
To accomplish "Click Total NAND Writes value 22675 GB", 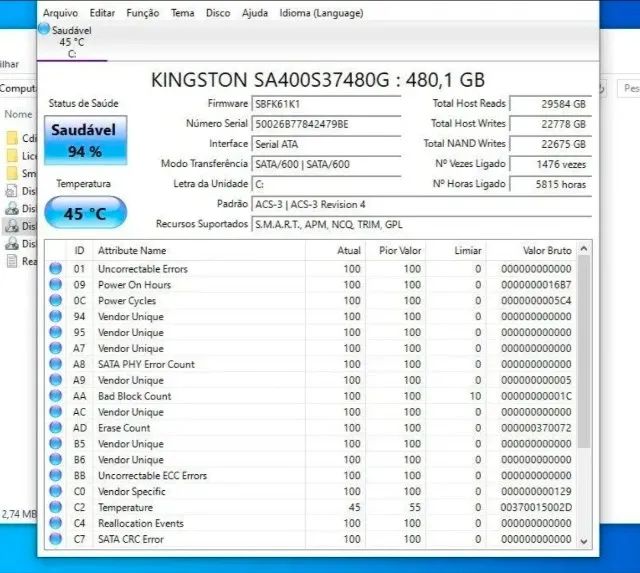I will pyautogui.click(x=550, y=144).
